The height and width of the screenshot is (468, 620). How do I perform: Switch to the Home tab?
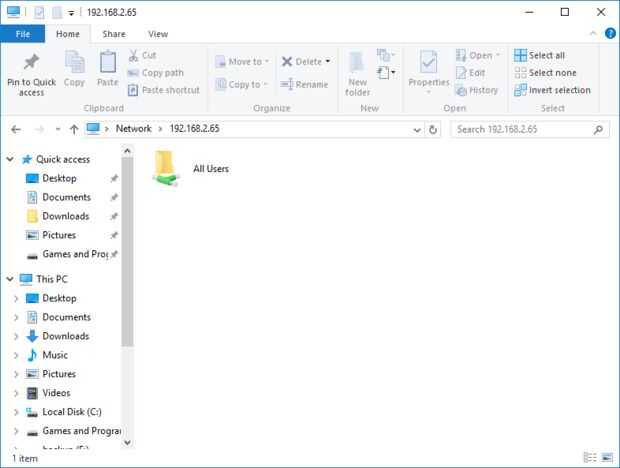point(68,34)
